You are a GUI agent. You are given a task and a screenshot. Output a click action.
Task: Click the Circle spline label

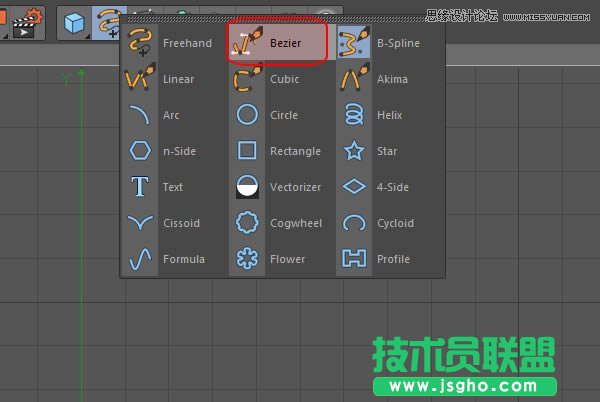(283, 115)
